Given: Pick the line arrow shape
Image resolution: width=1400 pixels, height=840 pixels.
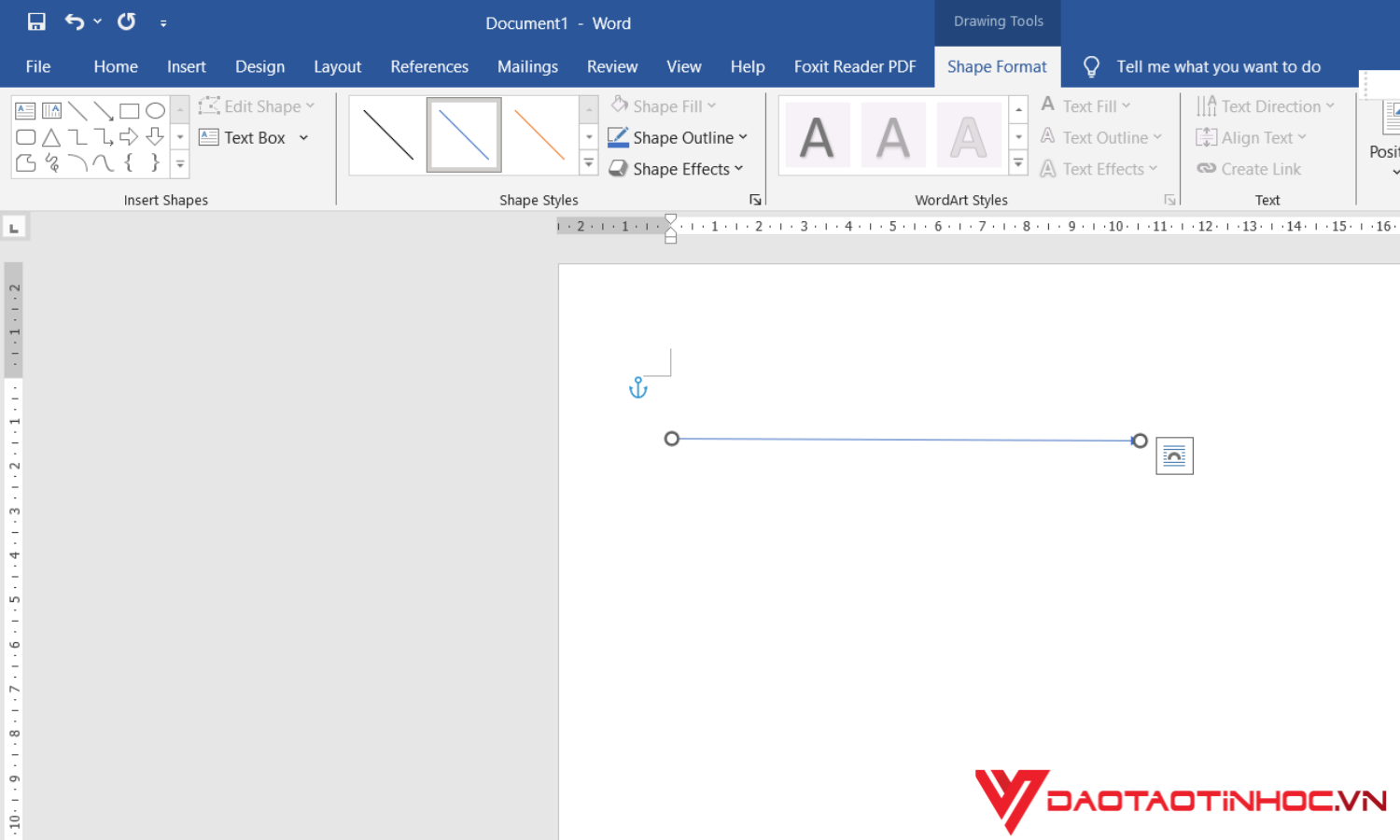Looking at the screenshot, I should [104, 111].
